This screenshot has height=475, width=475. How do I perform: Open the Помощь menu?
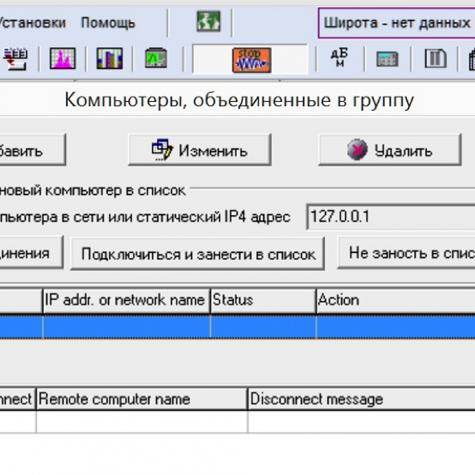pos(108,23)
